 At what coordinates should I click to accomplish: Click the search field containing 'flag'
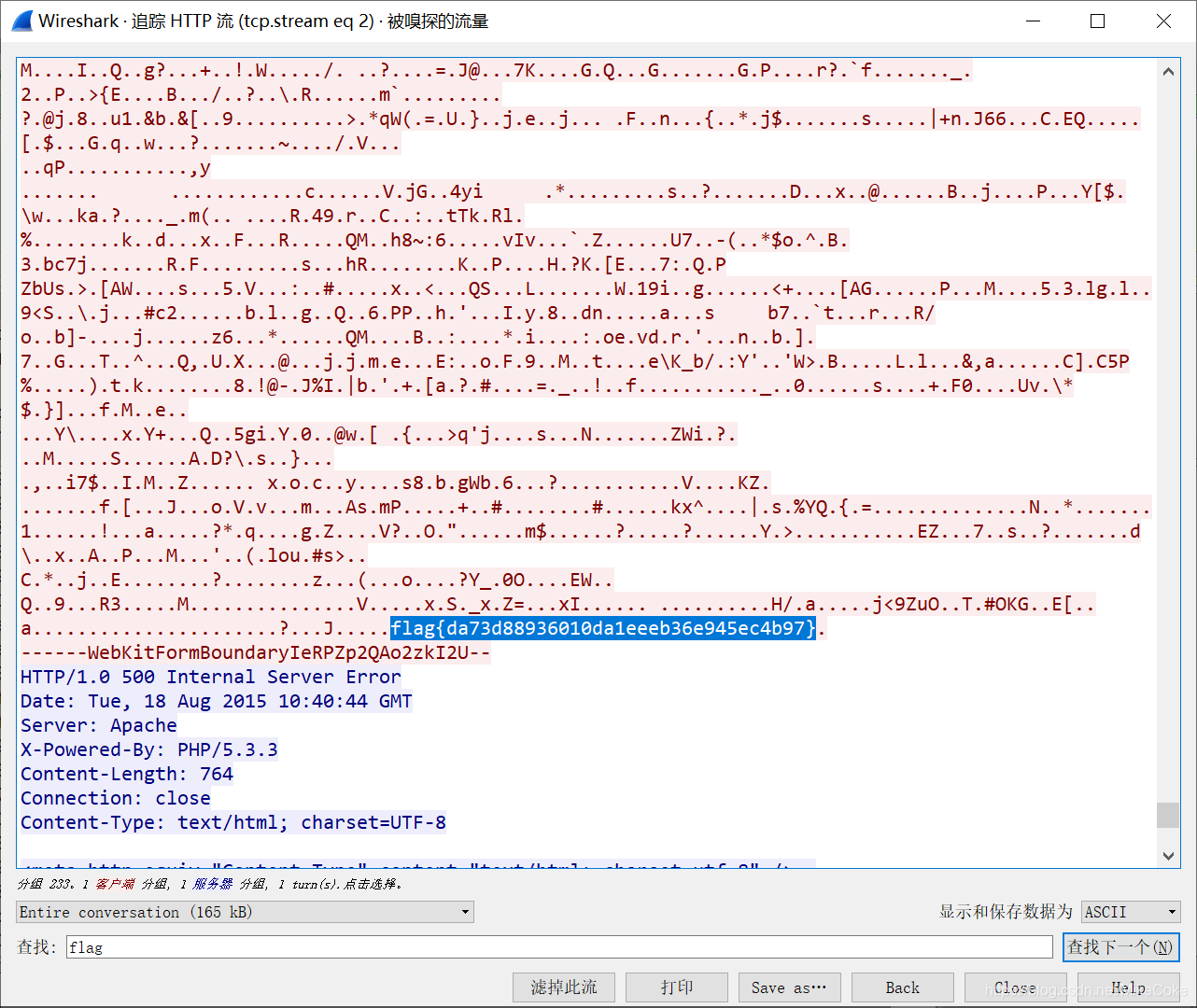click(559, 947)
